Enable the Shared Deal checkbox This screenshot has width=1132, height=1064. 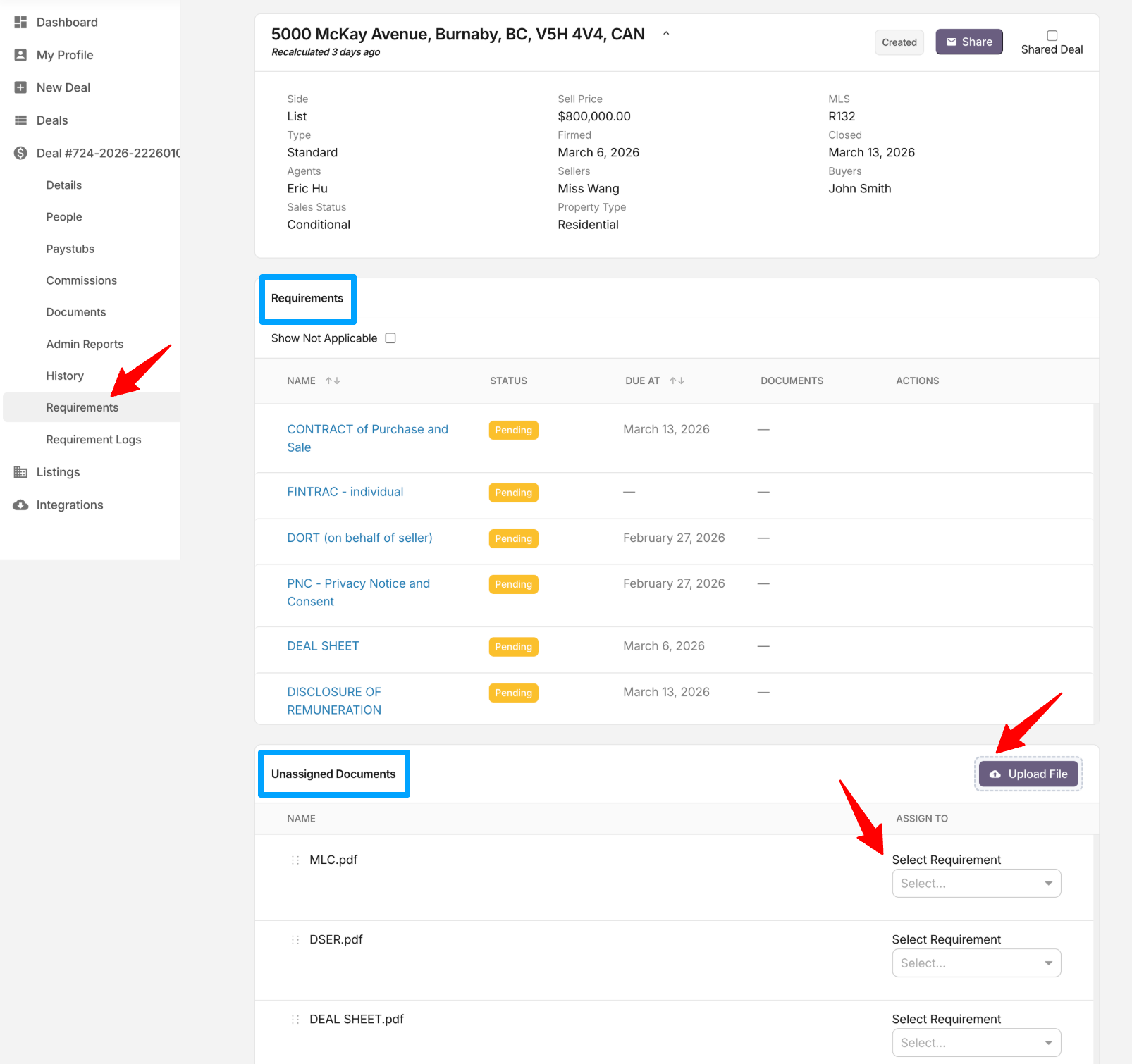[x=1052, y=35]
